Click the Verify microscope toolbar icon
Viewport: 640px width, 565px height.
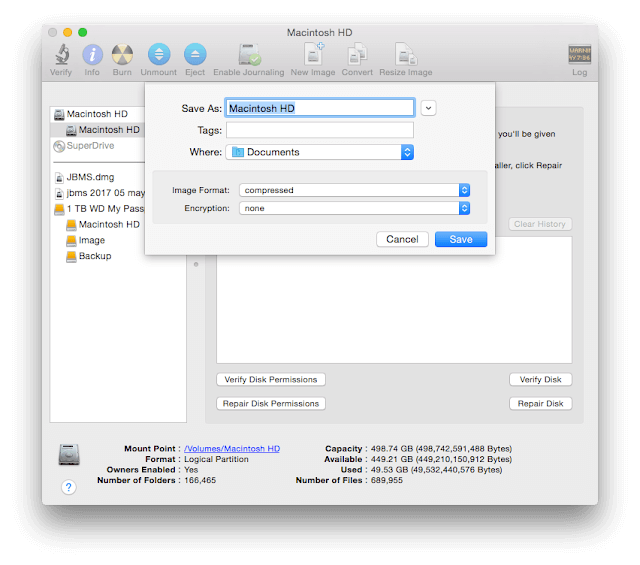[x=62, y=54]
